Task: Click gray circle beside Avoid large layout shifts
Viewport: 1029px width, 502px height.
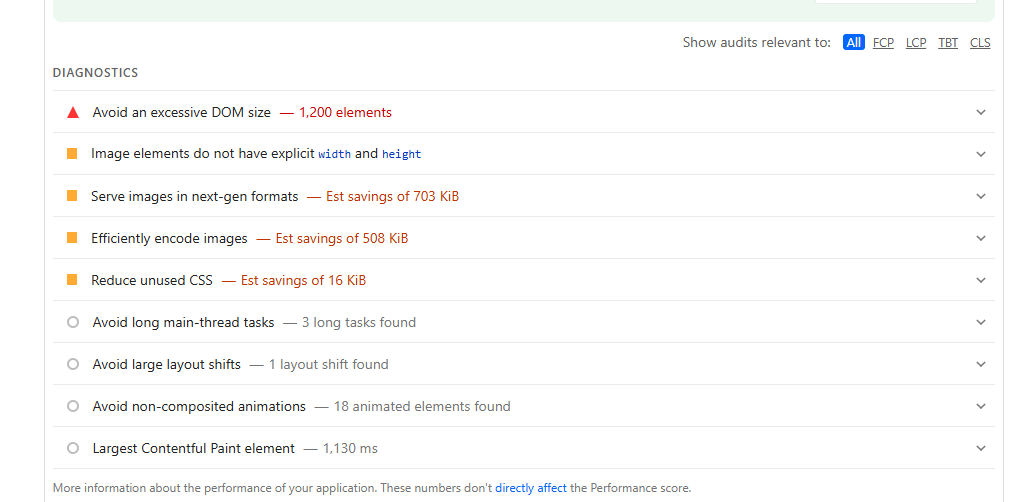Action: click(x=73, y=364)
